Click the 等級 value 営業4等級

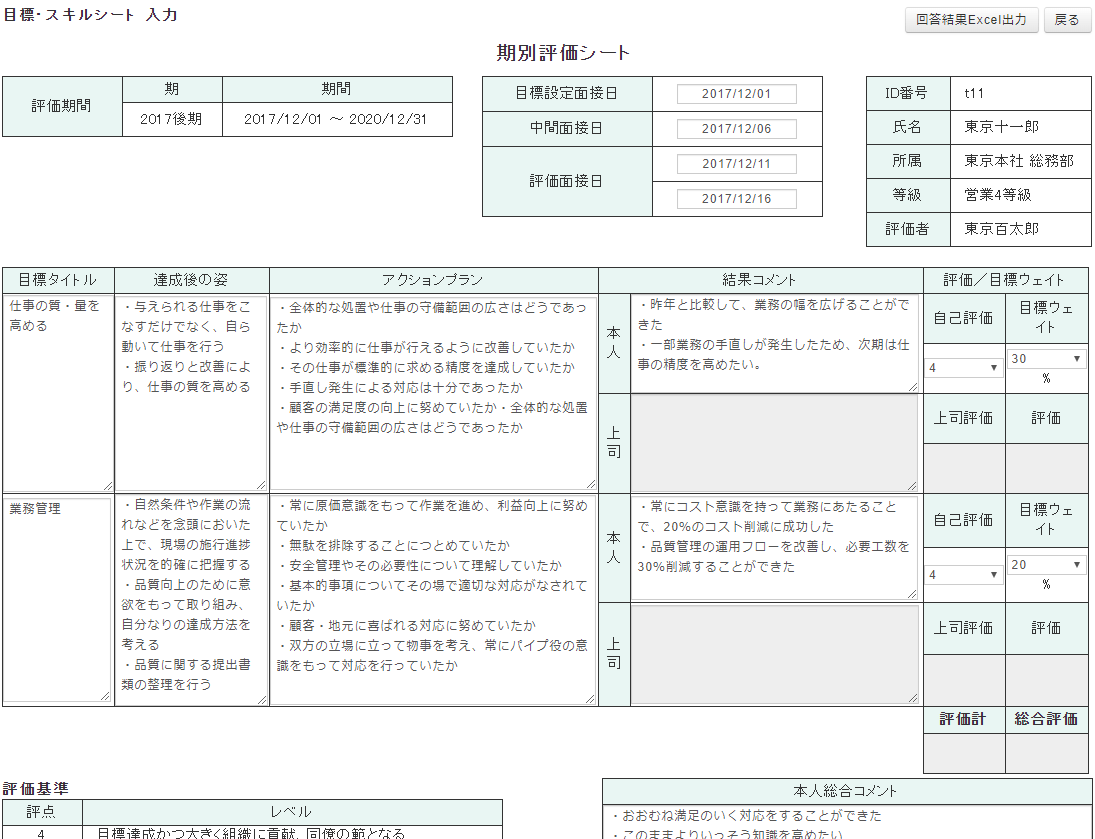(x=998, y=195)
